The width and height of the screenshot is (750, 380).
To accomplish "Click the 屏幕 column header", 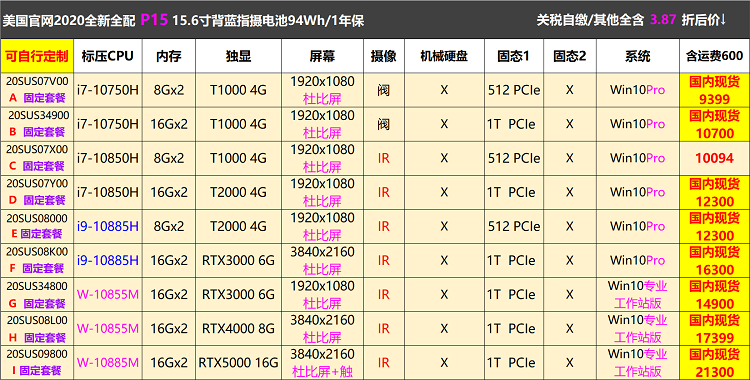I will point(322,56).
